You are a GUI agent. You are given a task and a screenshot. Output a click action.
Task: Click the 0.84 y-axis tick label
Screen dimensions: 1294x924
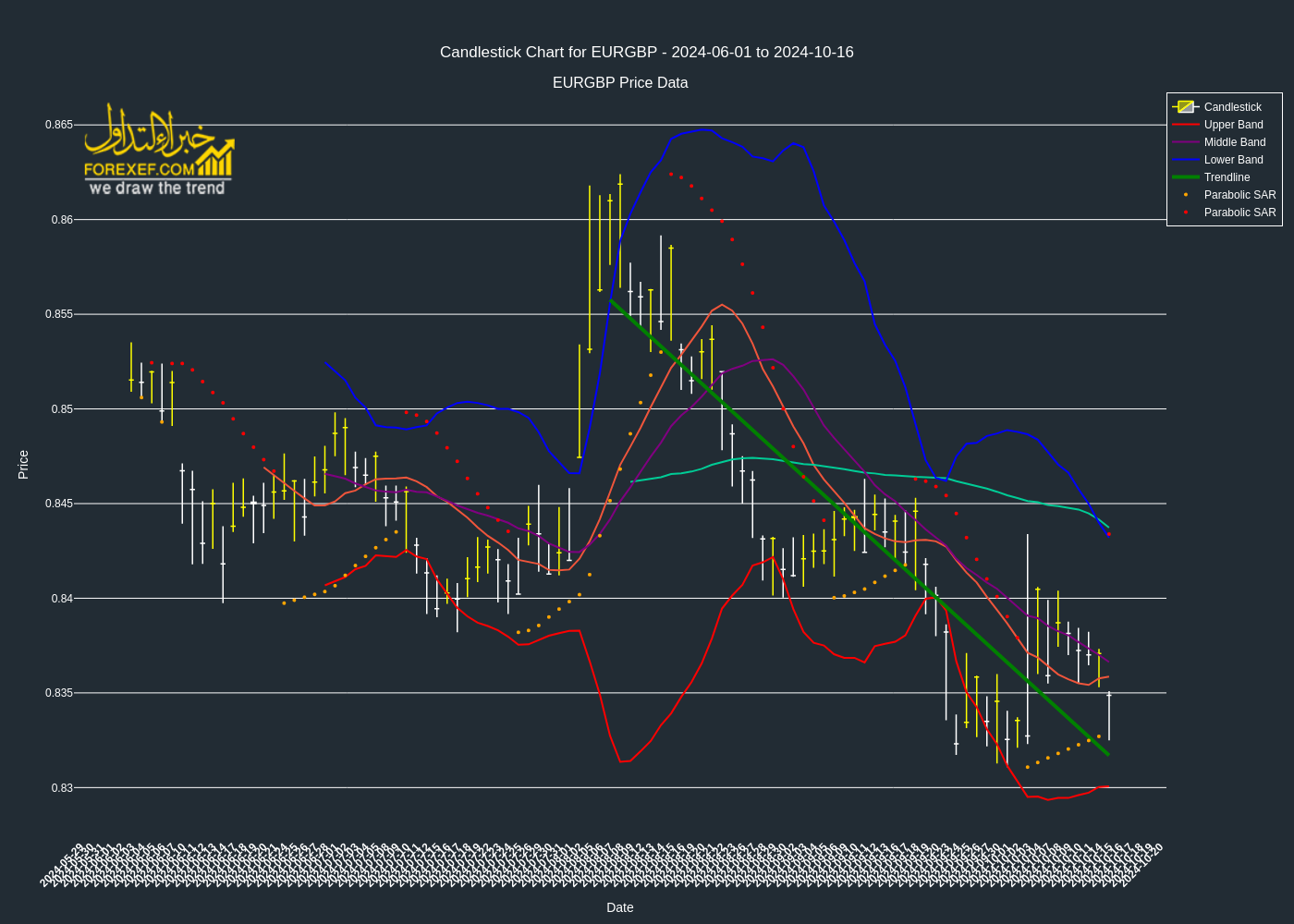62,599
